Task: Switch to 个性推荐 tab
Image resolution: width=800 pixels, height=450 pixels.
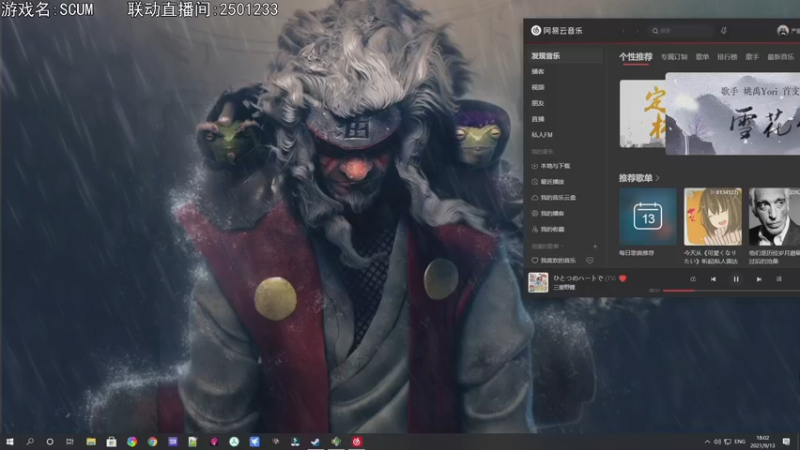Action: tap(636, 57)
